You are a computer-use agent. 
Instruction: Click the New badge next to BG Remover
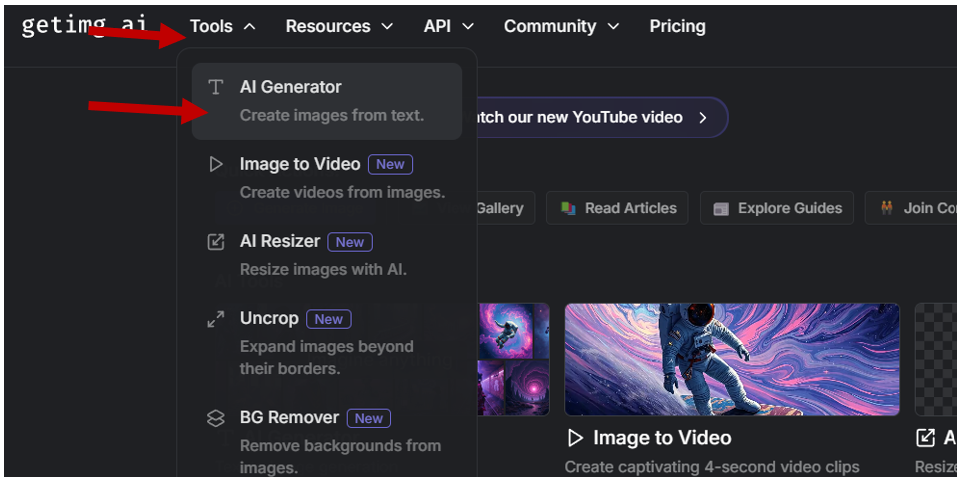(369, 418)
